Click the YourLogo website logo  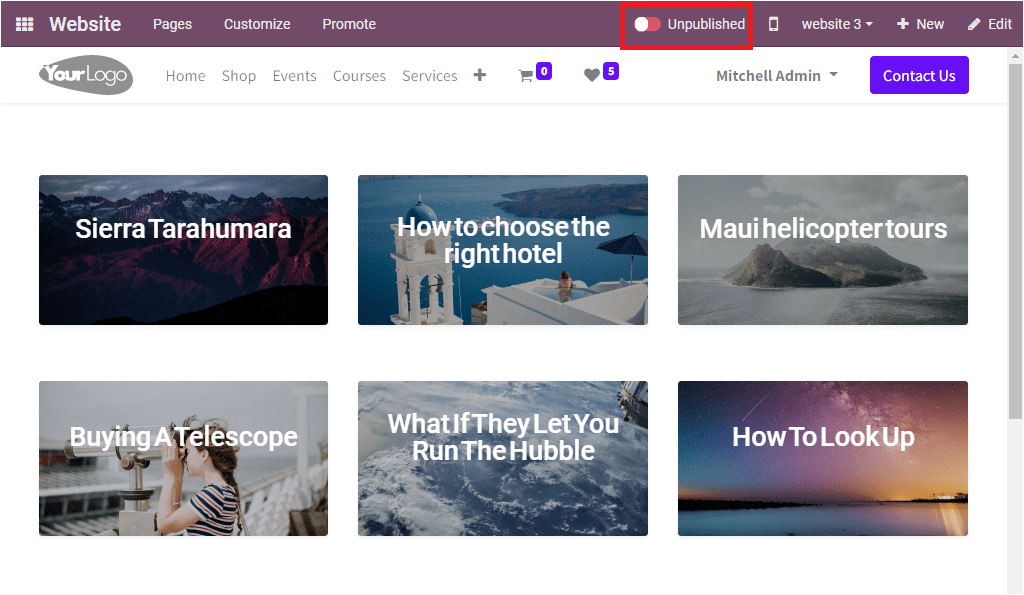[85, 74]
